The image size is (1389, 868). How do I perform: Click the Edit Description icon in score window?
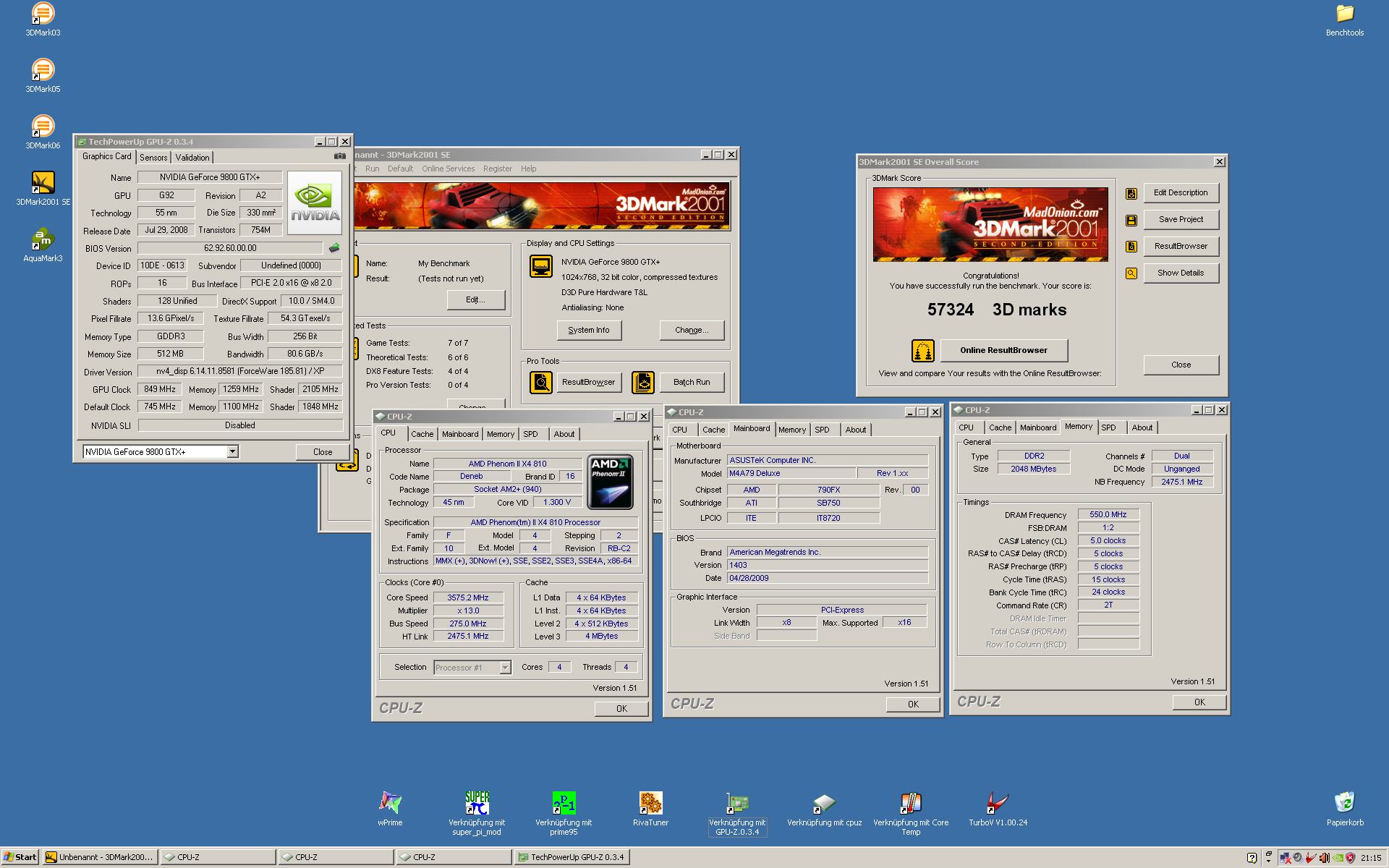pyautogui.click(x=1131, y=193)
